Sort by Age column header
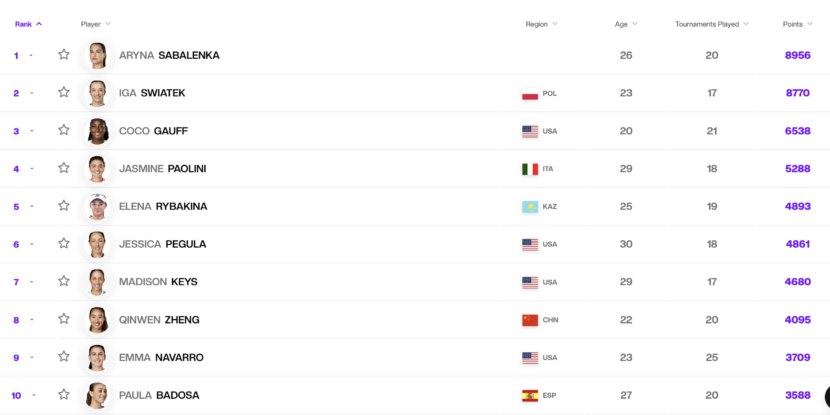Image resolution: width=830 pixels, height=415 pixels. [626, 24]
